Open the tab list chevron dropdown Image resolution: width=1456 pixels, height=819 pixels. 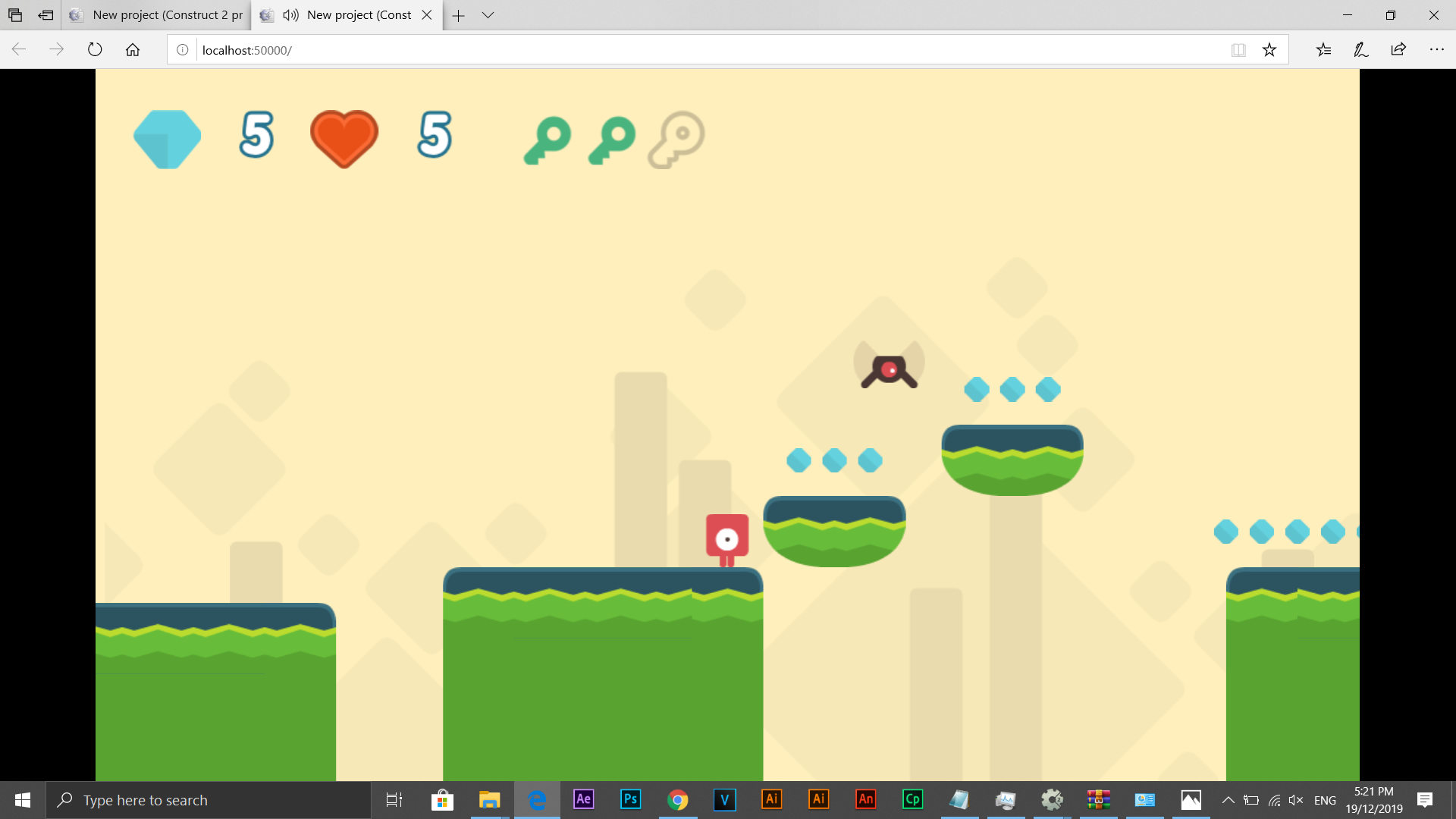click(488, 15)
